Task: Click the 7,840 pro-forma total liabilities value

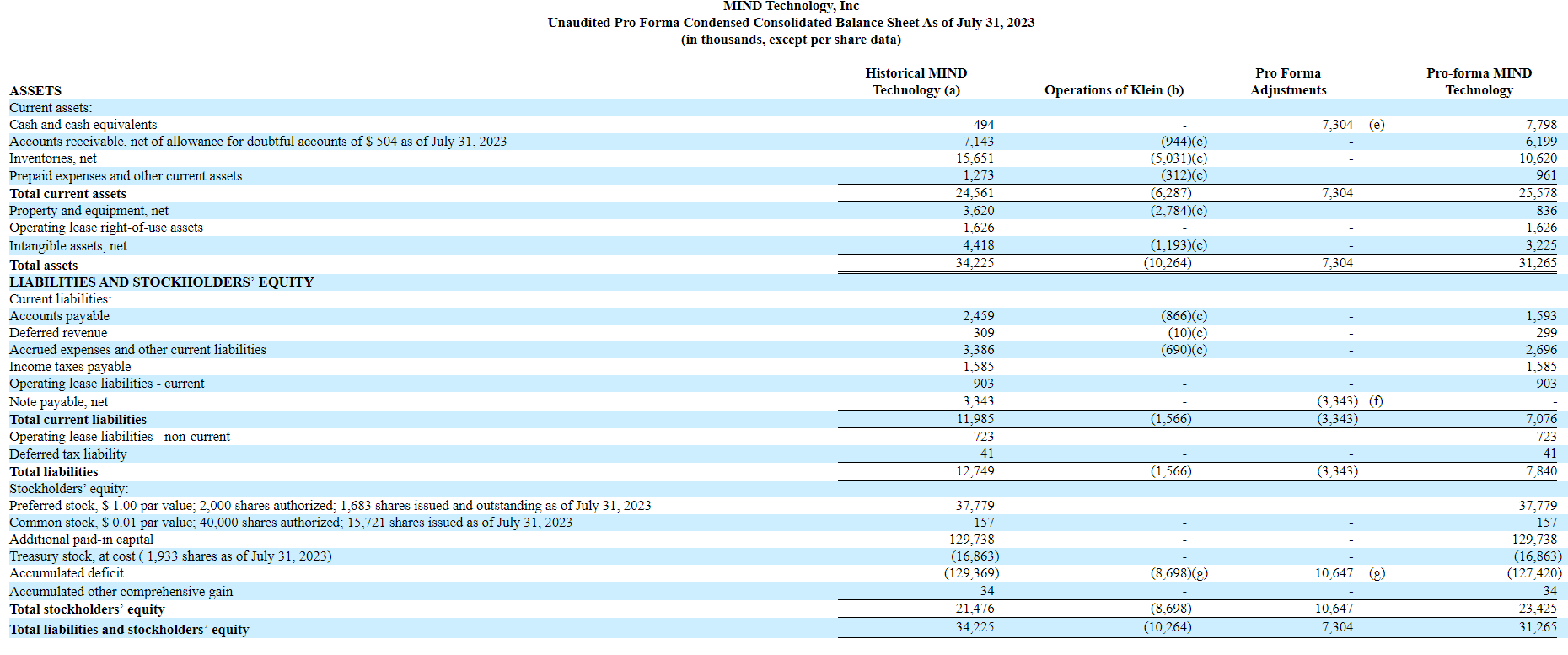Action: tap(1541, 471)
